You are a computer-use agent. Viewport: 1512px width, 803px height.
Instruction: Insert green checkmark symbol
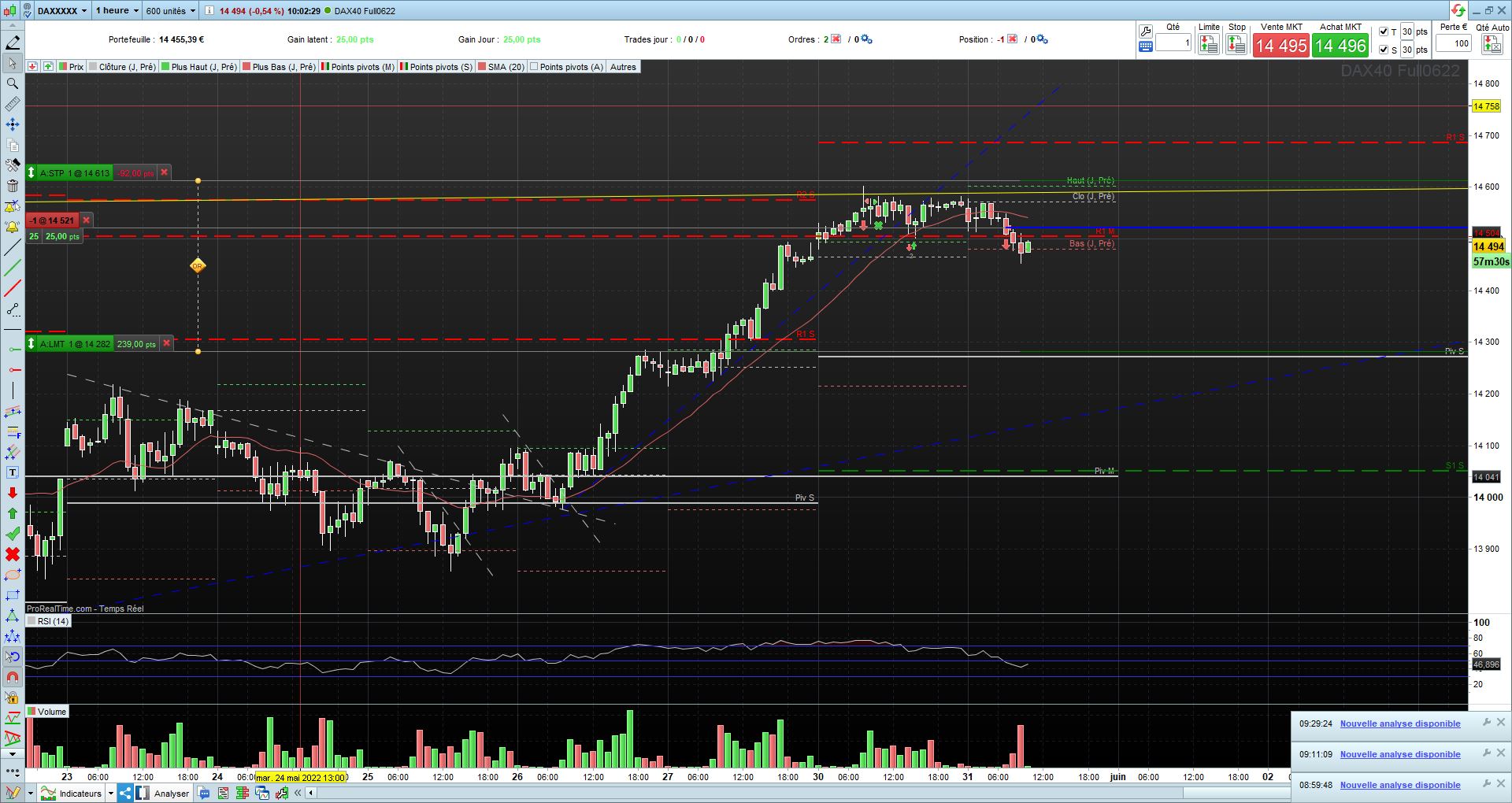pos(13,534)
